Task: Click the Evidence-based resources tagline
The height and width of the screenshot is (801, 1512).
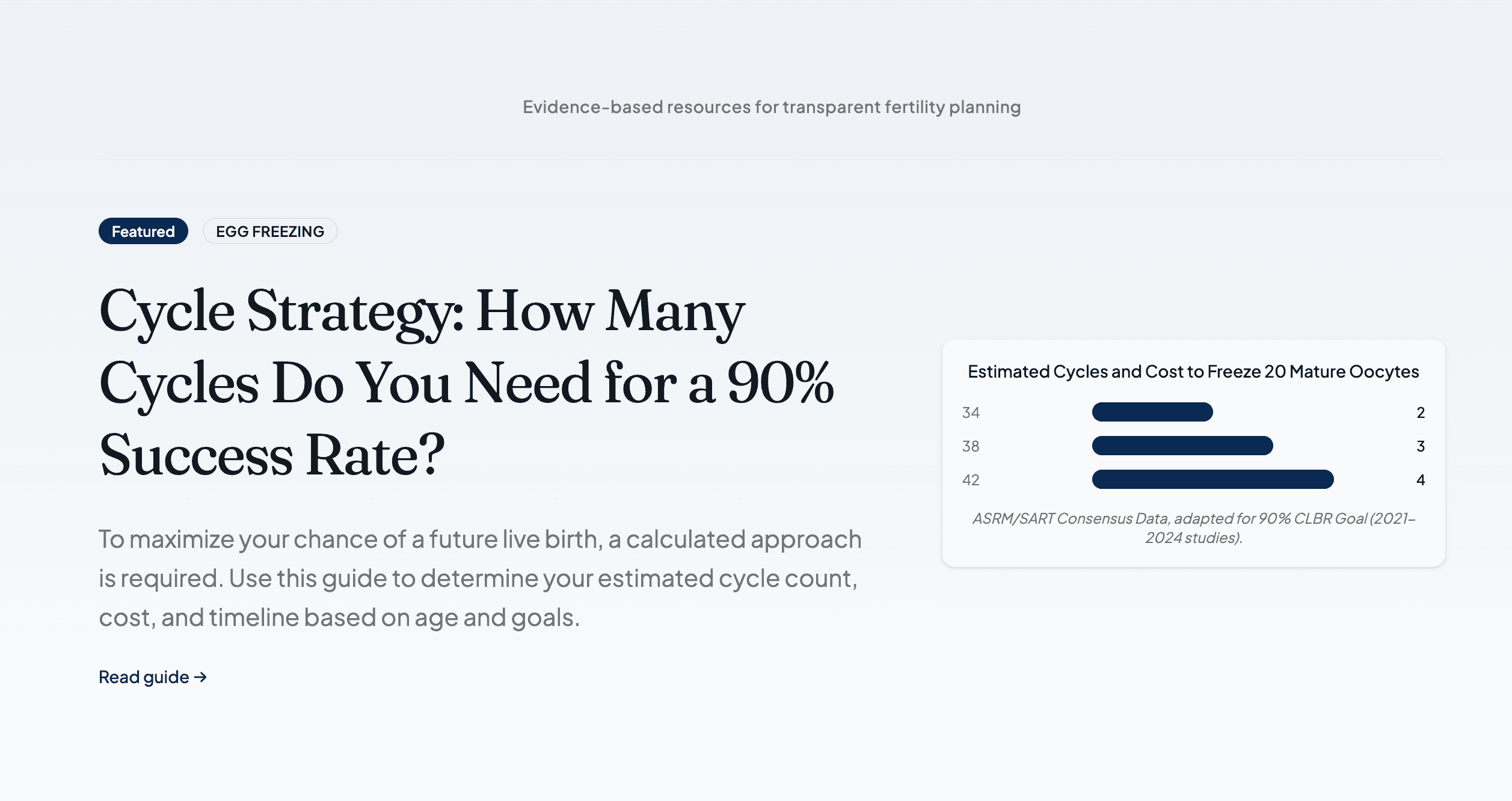Action: tap(772, 107)
